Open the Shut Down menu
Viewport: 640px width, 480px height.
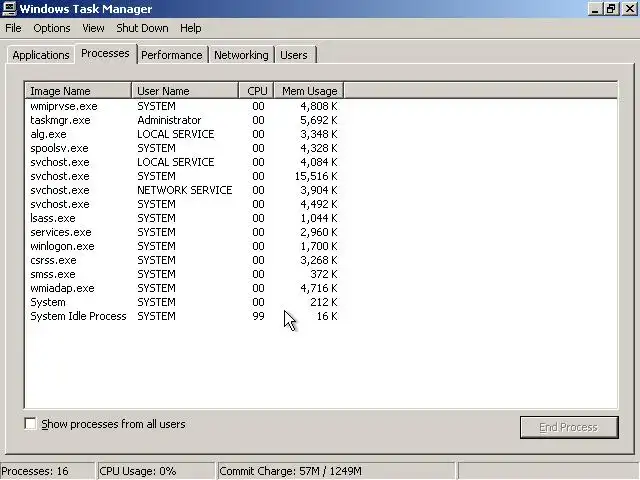pos(142,28)
